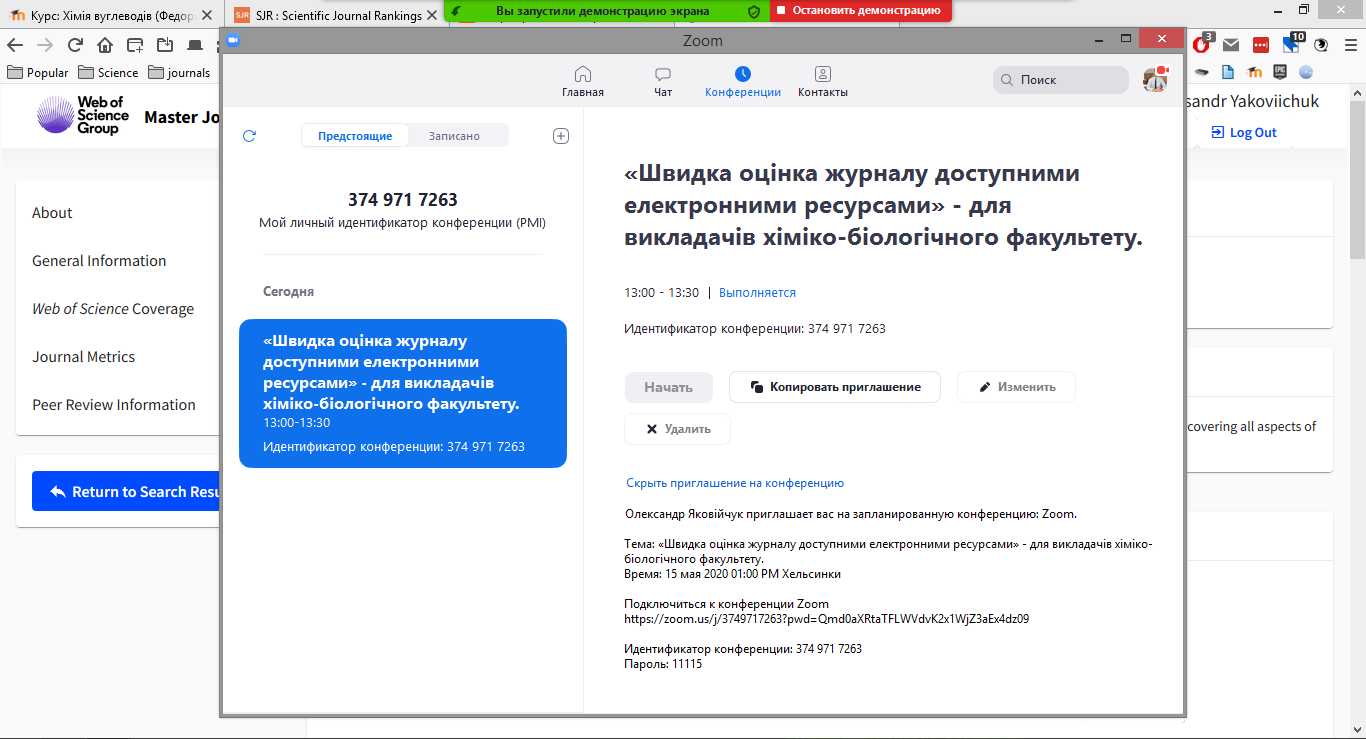Click the Конференции clock icon
This screenshot has width=1366, height=739.
(x=742, y=74)
